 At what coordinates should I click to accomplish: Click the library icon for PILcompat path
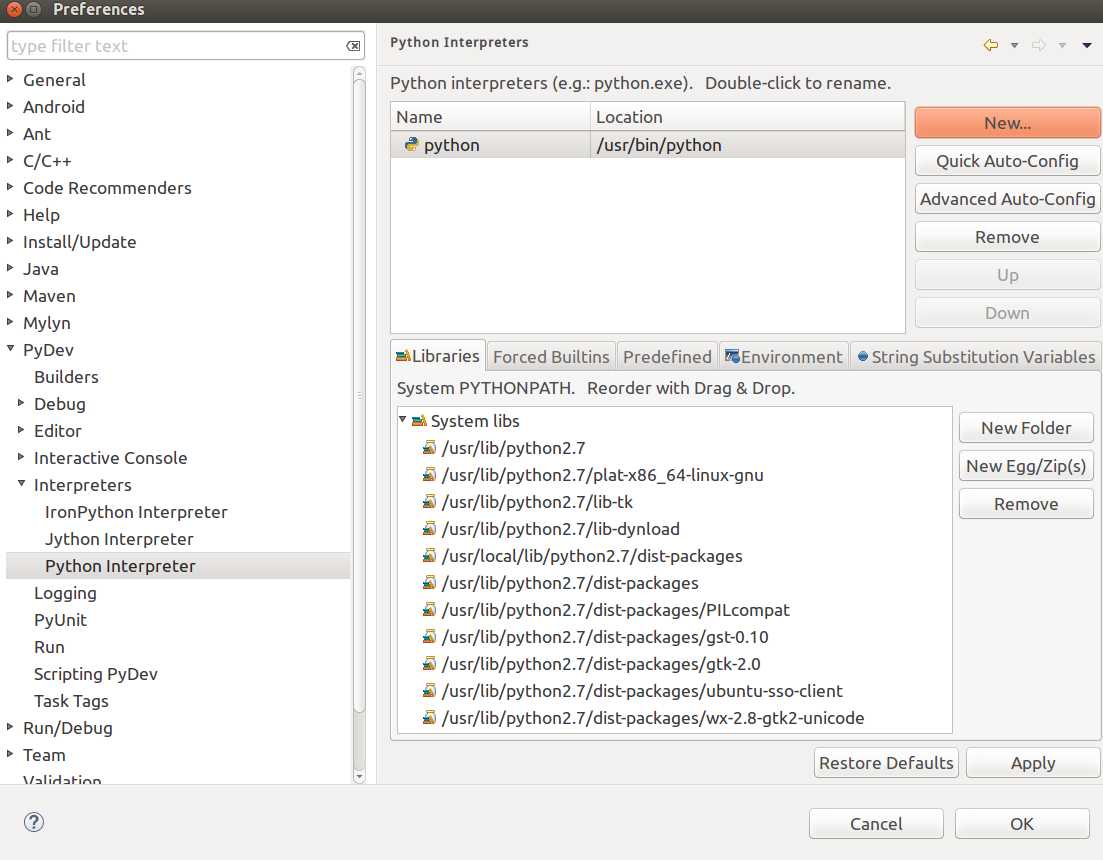[429, 610]
